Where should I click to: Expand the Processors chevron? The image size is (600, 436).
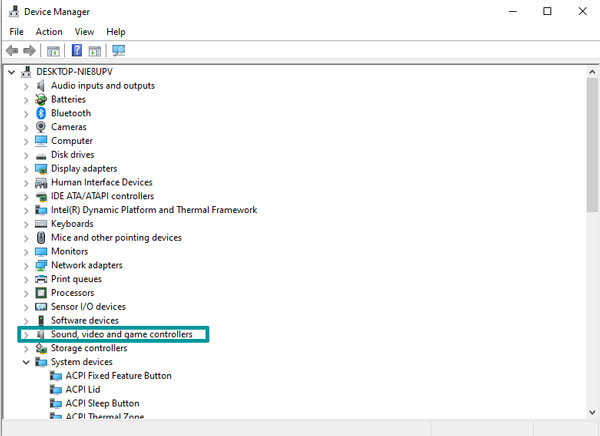pyautogui.click(x=26, y=293)
